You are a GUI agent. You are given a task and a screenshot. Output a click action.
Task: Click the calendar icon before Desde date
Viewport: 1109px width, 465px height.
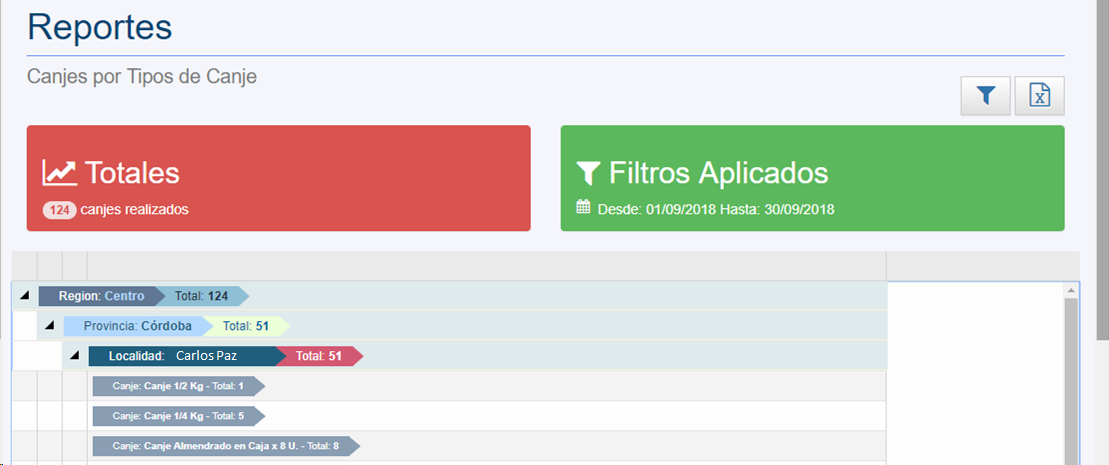click(585, 208)
